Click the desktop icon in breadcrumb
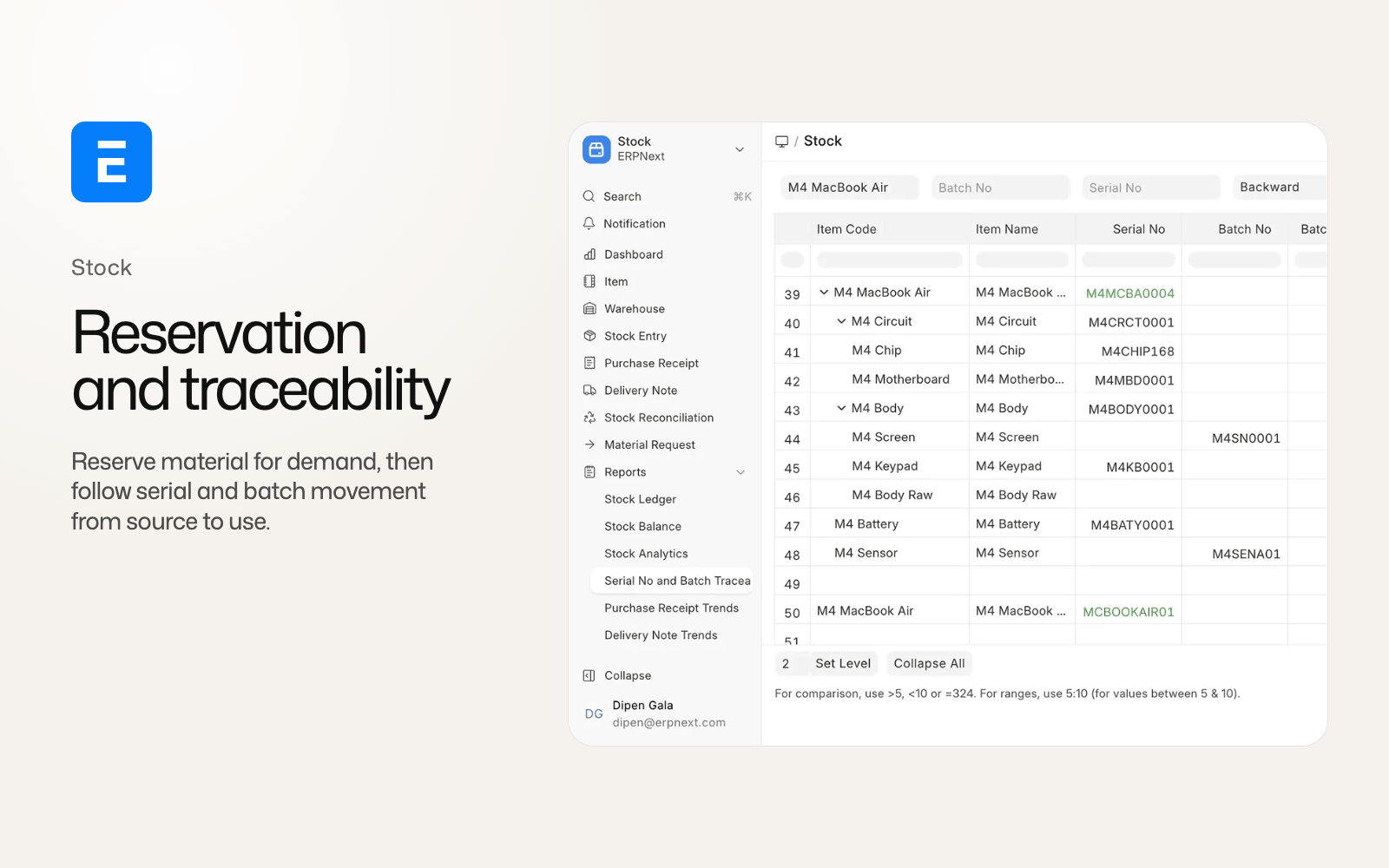1389x868 pixels. pos(781,141)
